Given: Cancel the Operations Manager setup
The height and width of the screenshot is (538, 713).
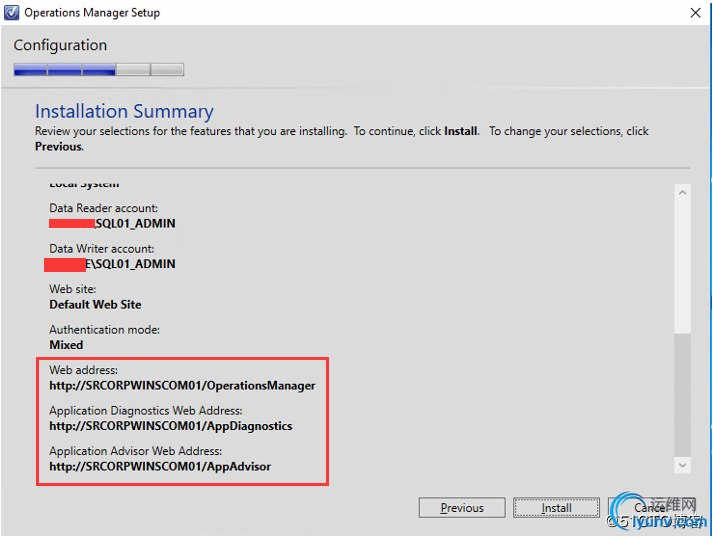Looking at the screenshot, I should 650,507.
